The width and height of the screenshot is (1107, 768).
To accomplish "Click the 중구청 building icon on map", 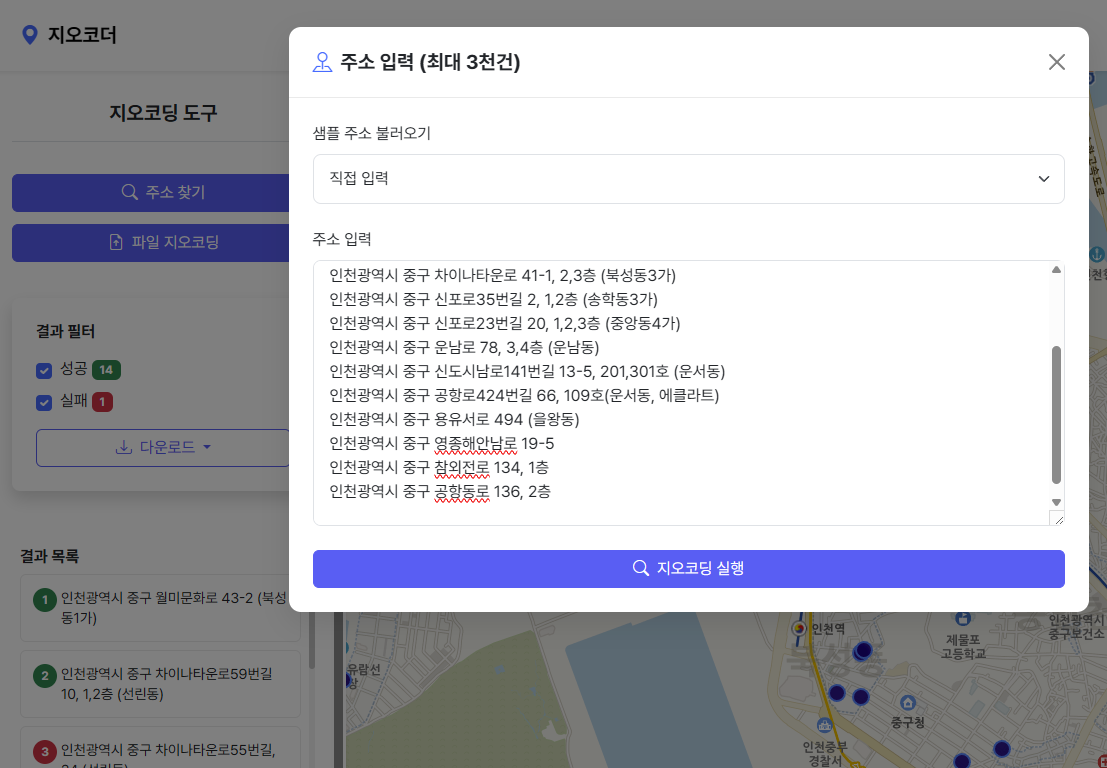I will pos(907,703).
